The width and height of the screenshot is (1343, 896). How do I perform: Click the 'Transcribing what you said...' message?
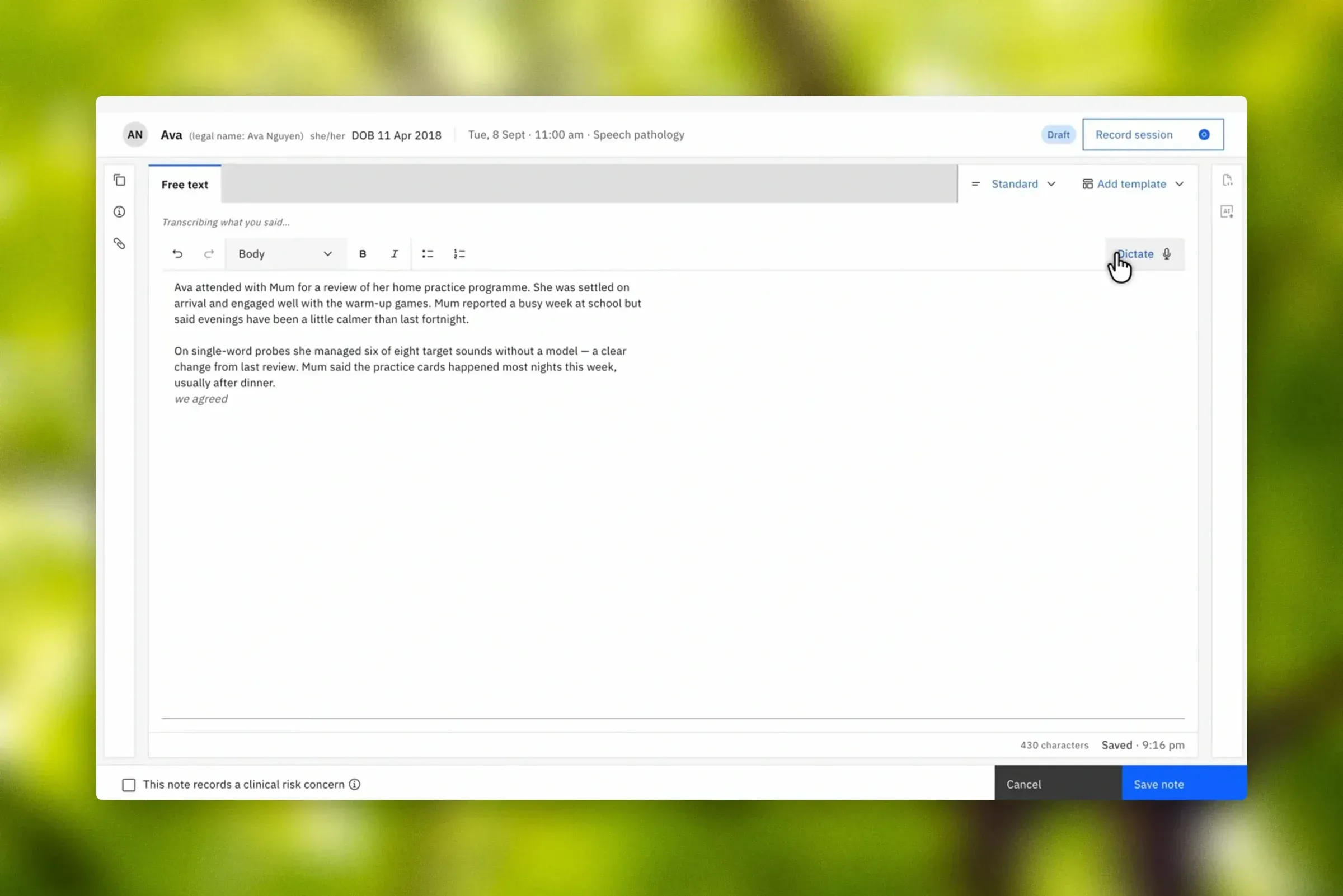(x=226, y=222)
